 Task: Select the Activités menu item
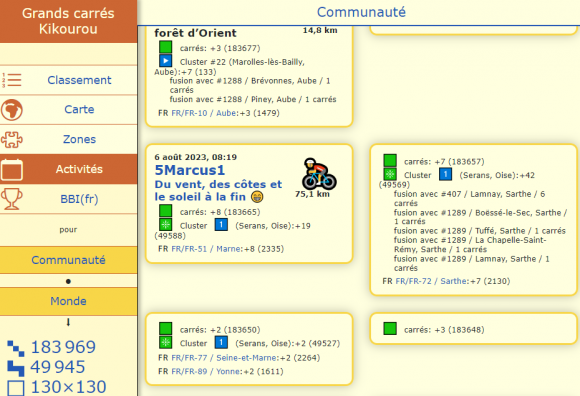[x=68, y=169]
